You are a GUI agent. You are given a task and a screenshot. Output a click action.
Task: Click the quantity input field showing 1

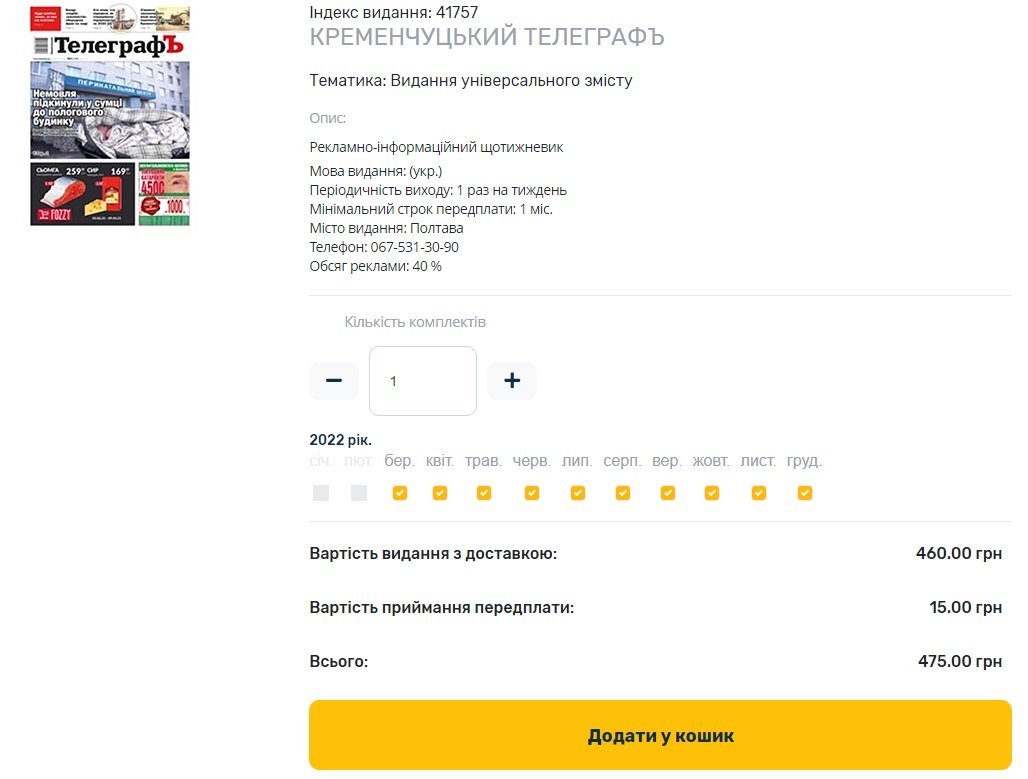(423, 381)
